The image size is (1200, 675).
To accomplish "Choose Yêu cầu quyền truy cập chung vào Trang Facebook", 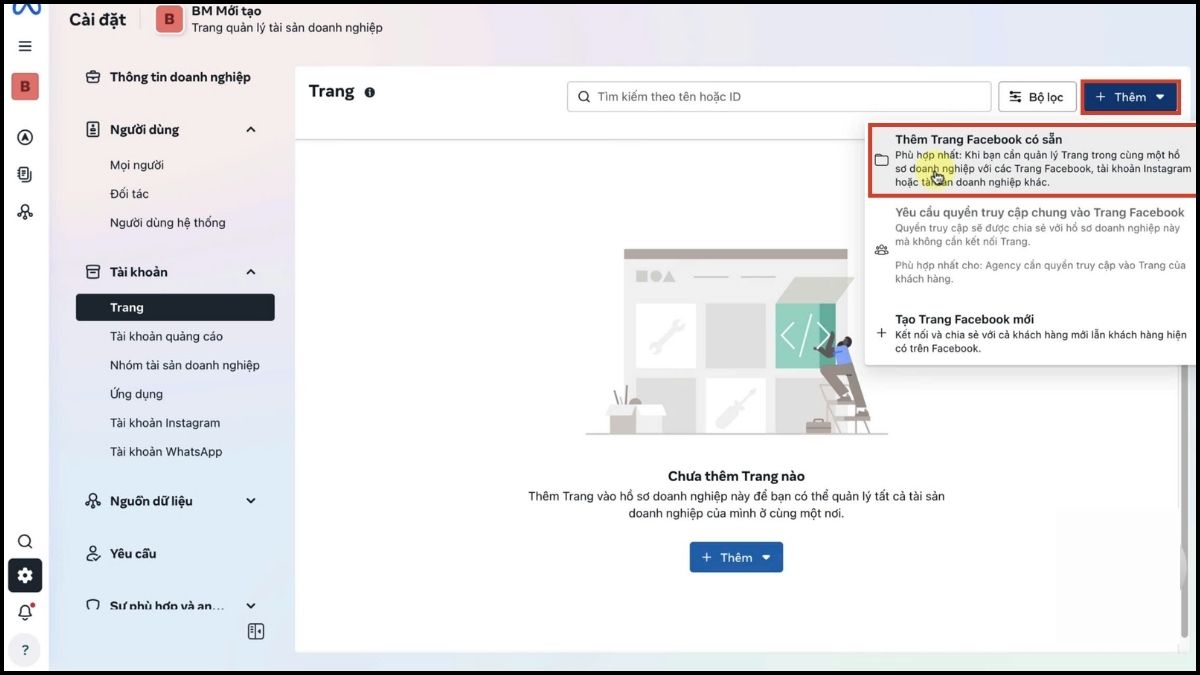I will click(1030, 245).
